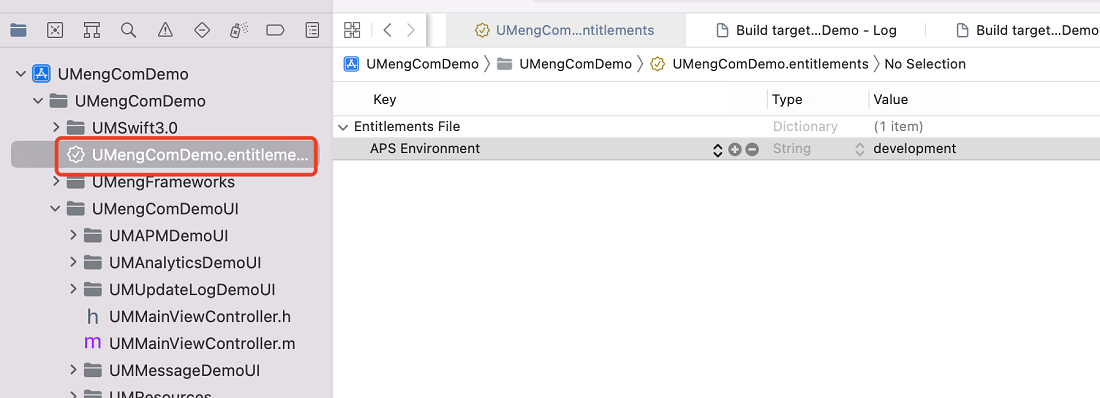Open the Find navigator magnifier icon
The width and height of the screenshot is (1100, 398).
tap(128, 29)
